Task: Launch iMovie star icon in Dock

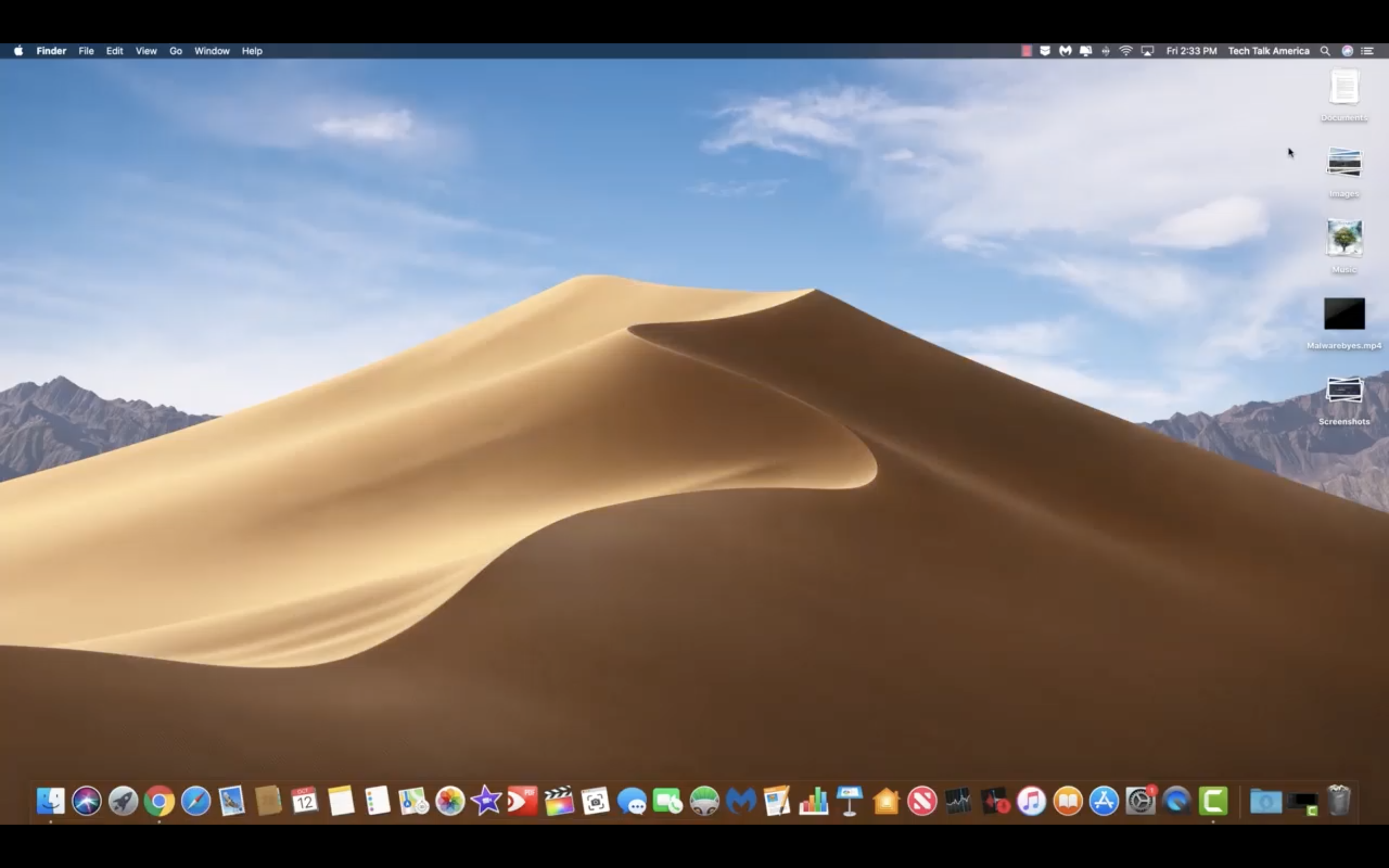Action: (x=486, y=801)
